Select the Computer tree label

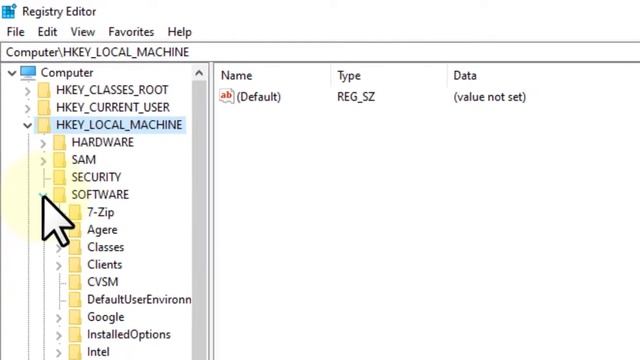(67, 73)
